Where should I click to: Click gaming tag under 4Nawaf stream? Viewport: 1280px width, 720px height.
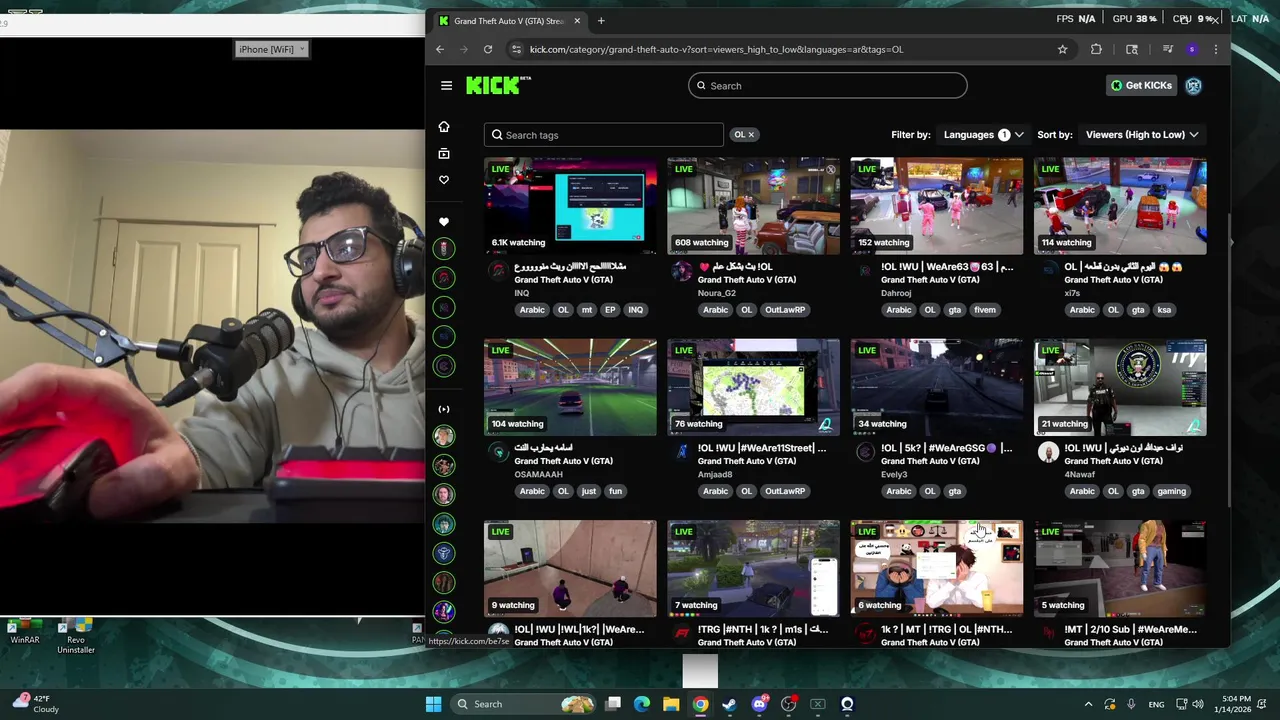click(1171, 491)
